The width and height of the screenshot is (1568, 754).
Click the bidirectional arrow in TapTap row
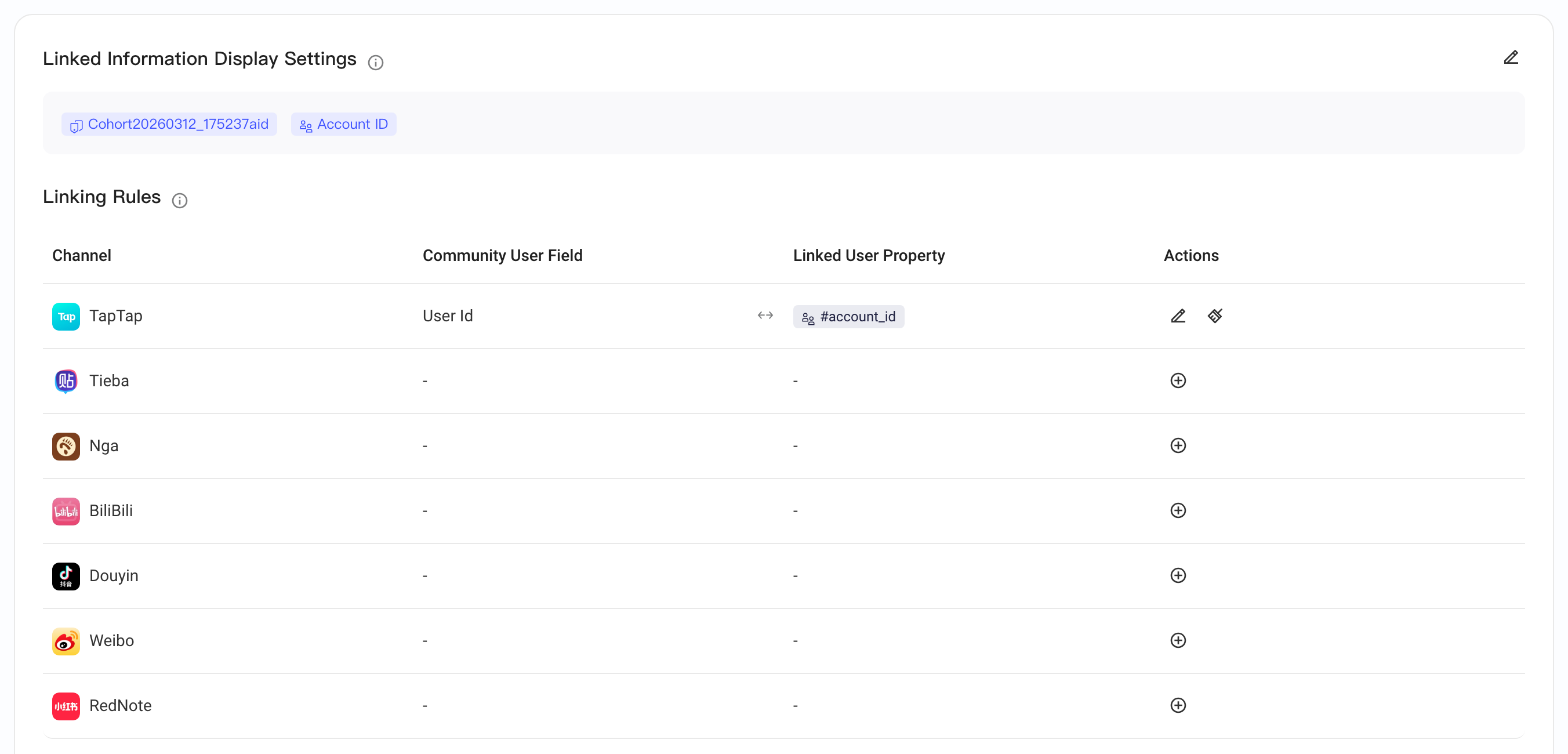coord(765,316)
